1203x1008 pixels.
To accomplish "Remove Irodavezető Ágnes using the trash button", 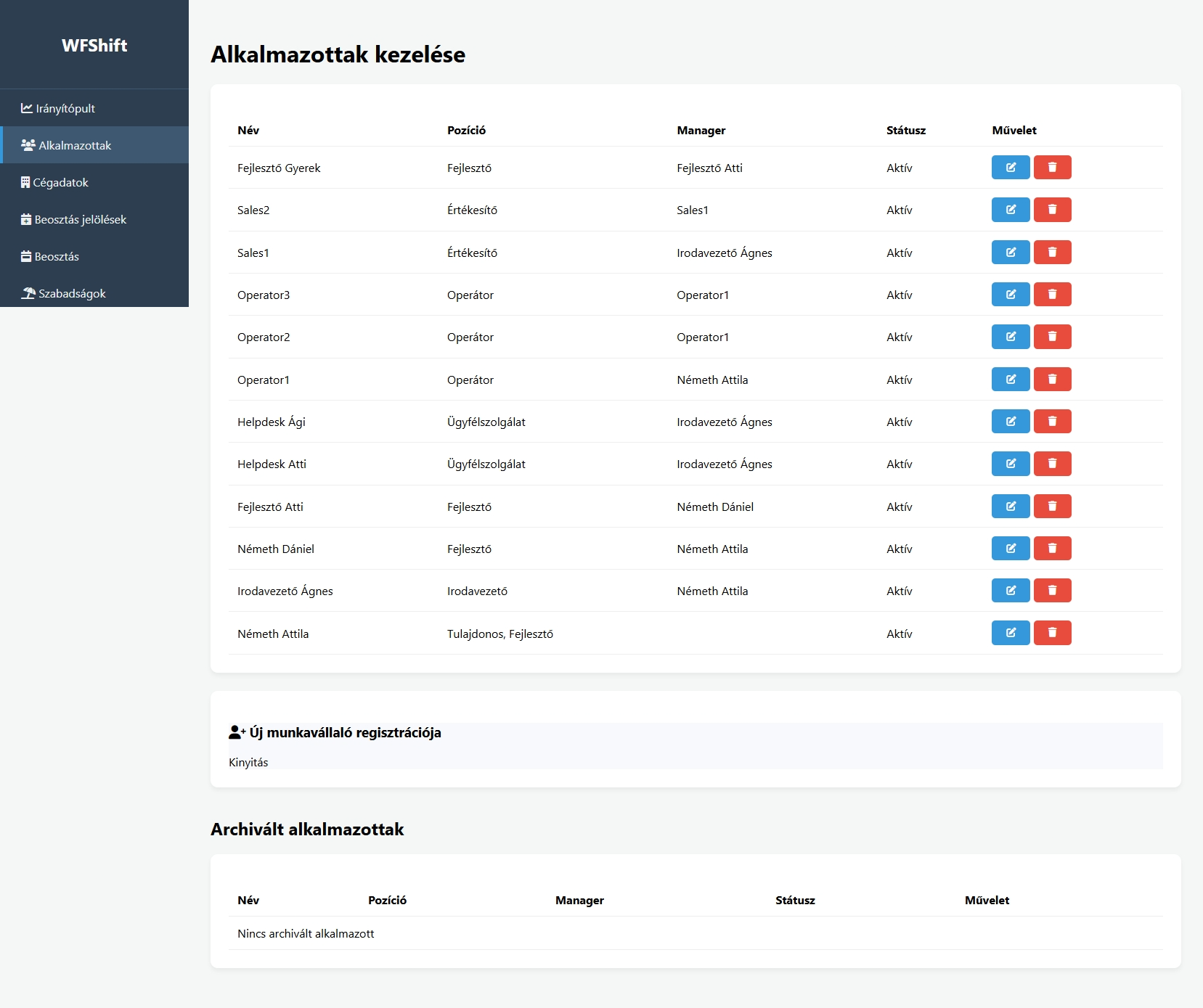I will coord(1052,591).
